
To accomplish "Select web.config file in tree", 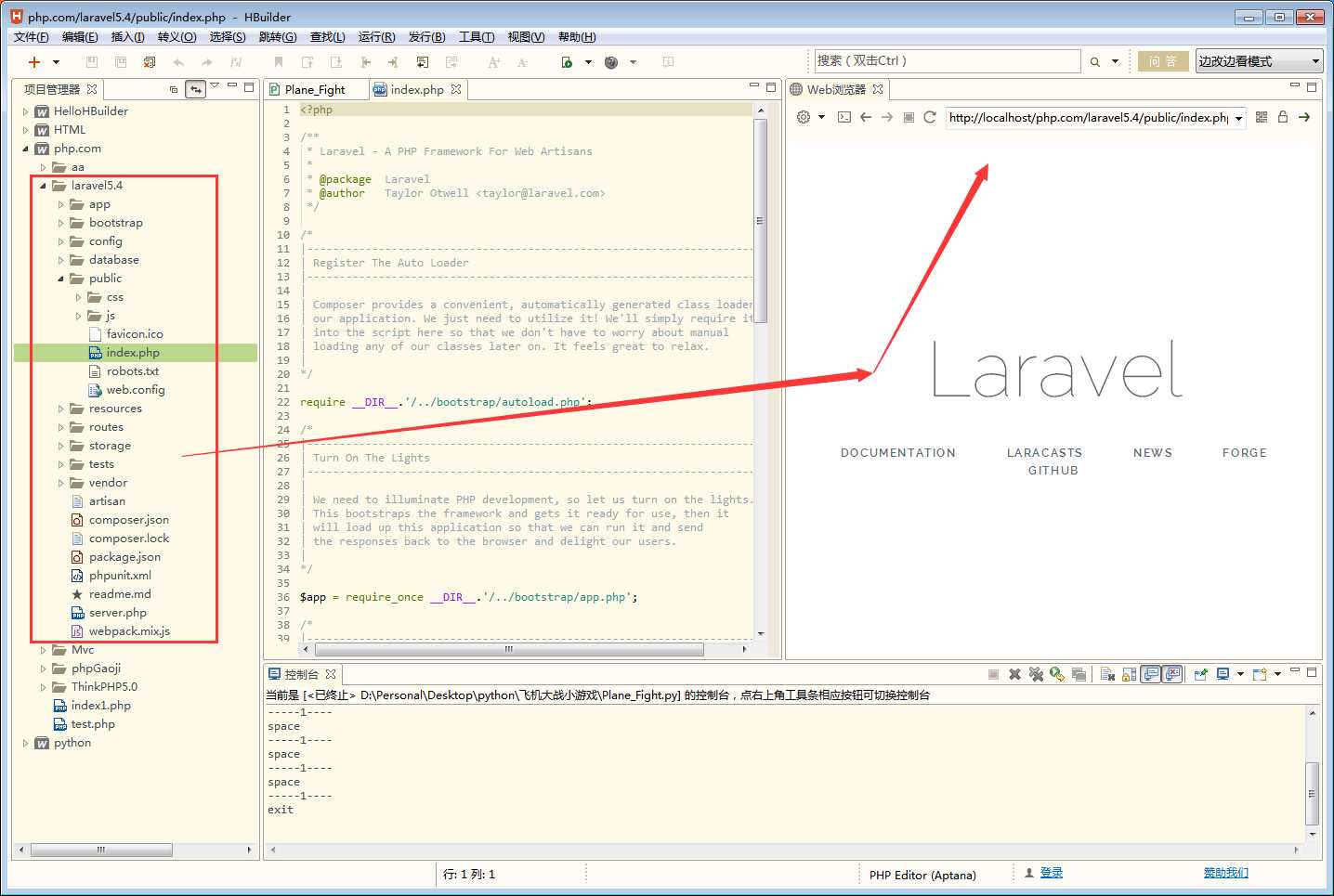I will pos(136,390).
